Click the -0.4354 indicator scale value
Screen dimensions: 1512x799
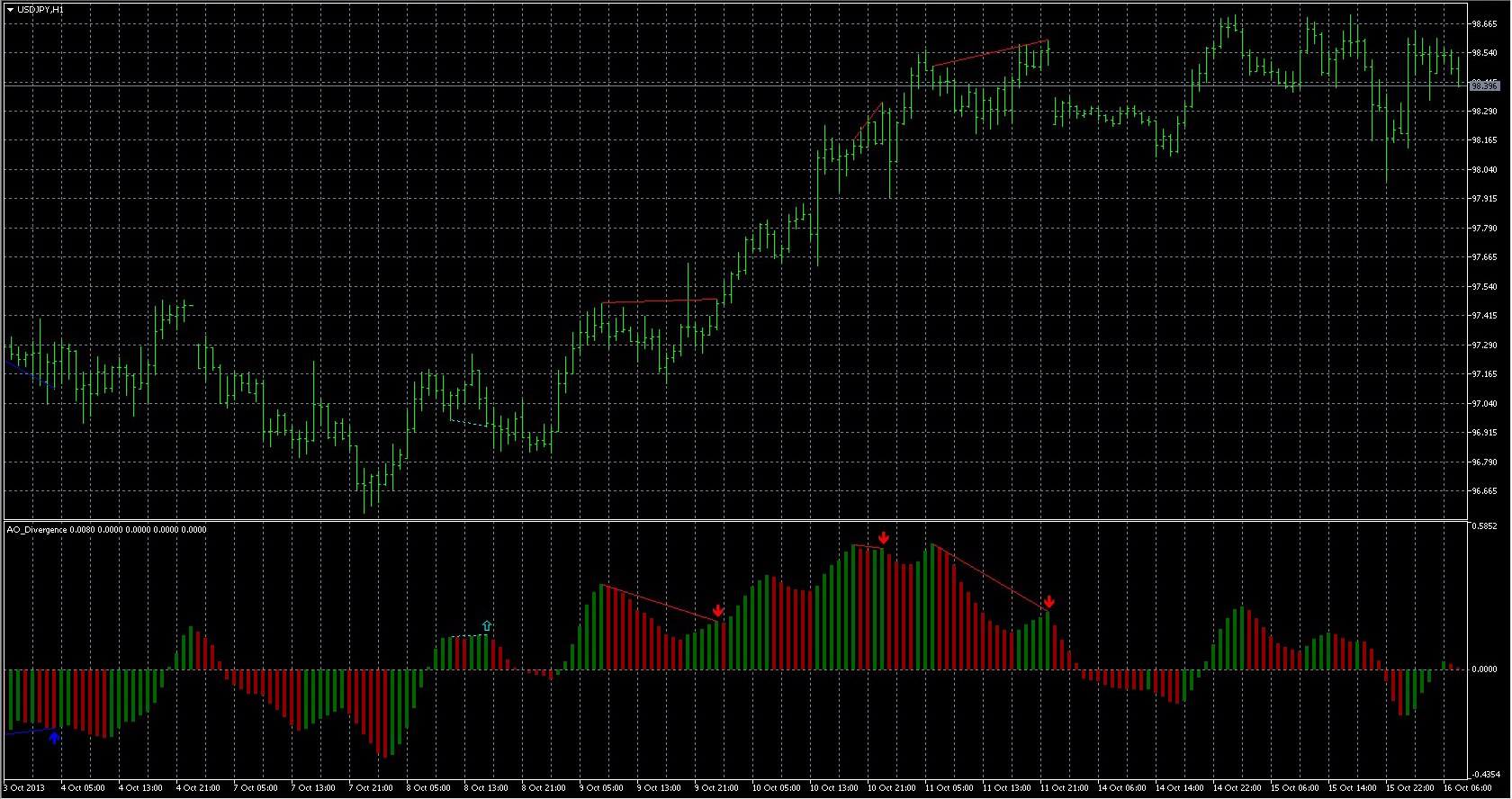click(x=1484, y=775)
